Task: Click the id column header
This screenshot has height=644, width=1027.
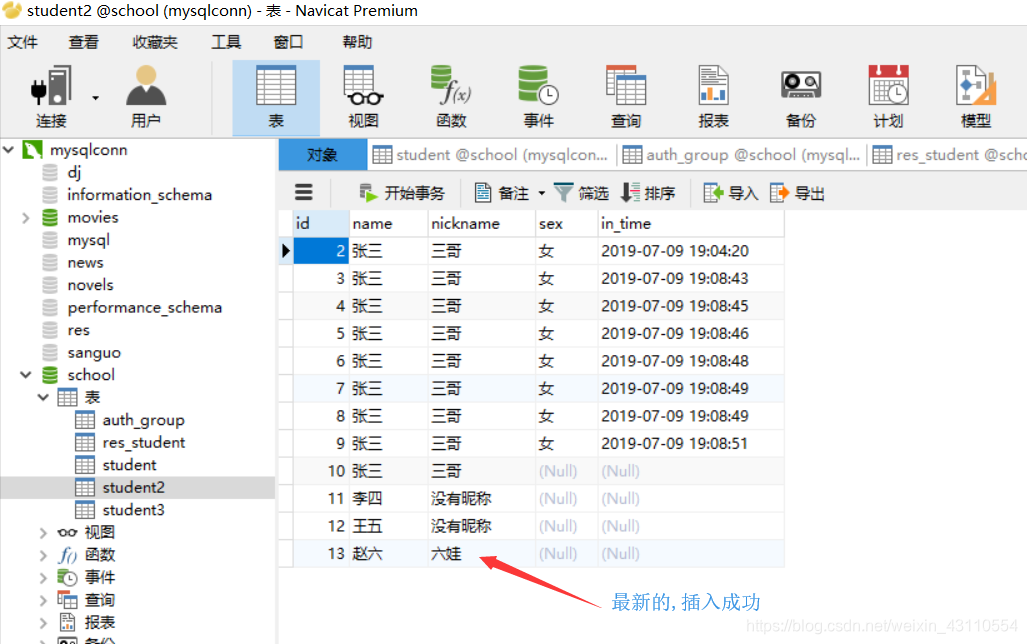Action: pos(321,223)
